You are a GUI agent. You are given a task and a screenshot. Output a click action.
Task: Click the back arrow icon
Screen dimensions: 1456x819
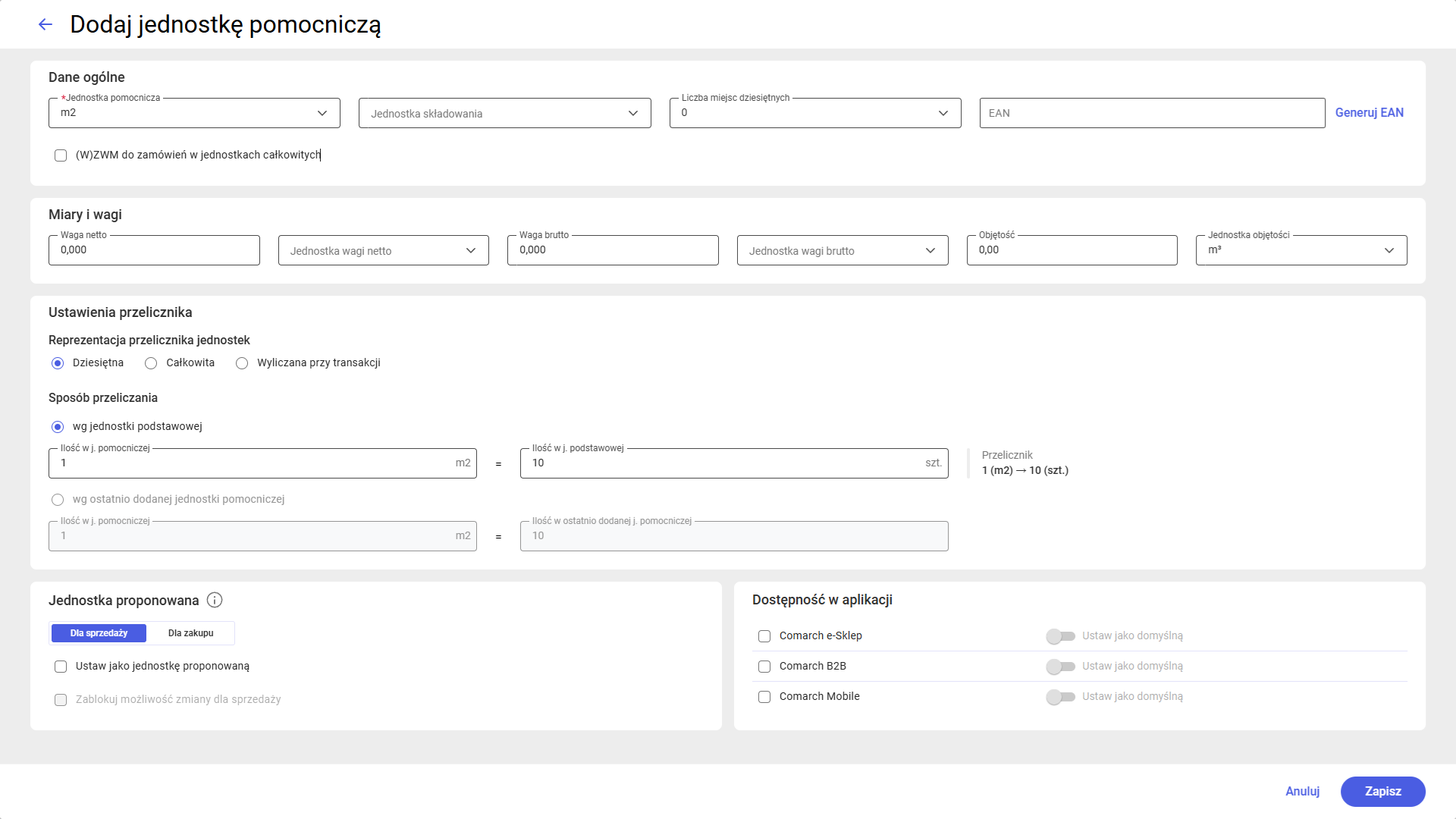pyautogui.click(x=45, y=25)
